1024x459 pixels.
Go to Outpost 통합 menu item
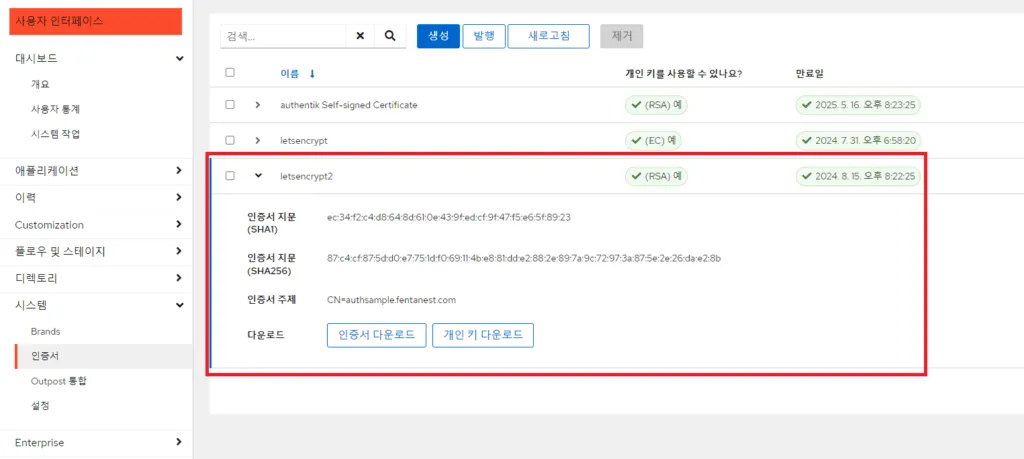59,381
